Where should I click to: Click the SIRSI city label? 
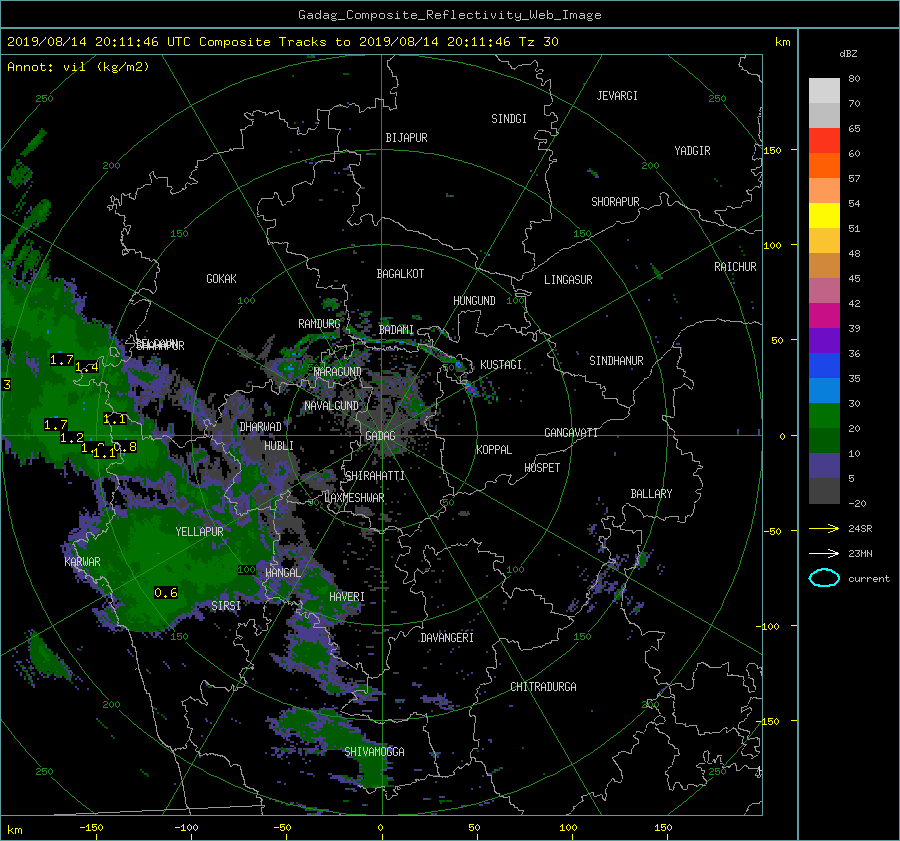click(x=226, y=606)
